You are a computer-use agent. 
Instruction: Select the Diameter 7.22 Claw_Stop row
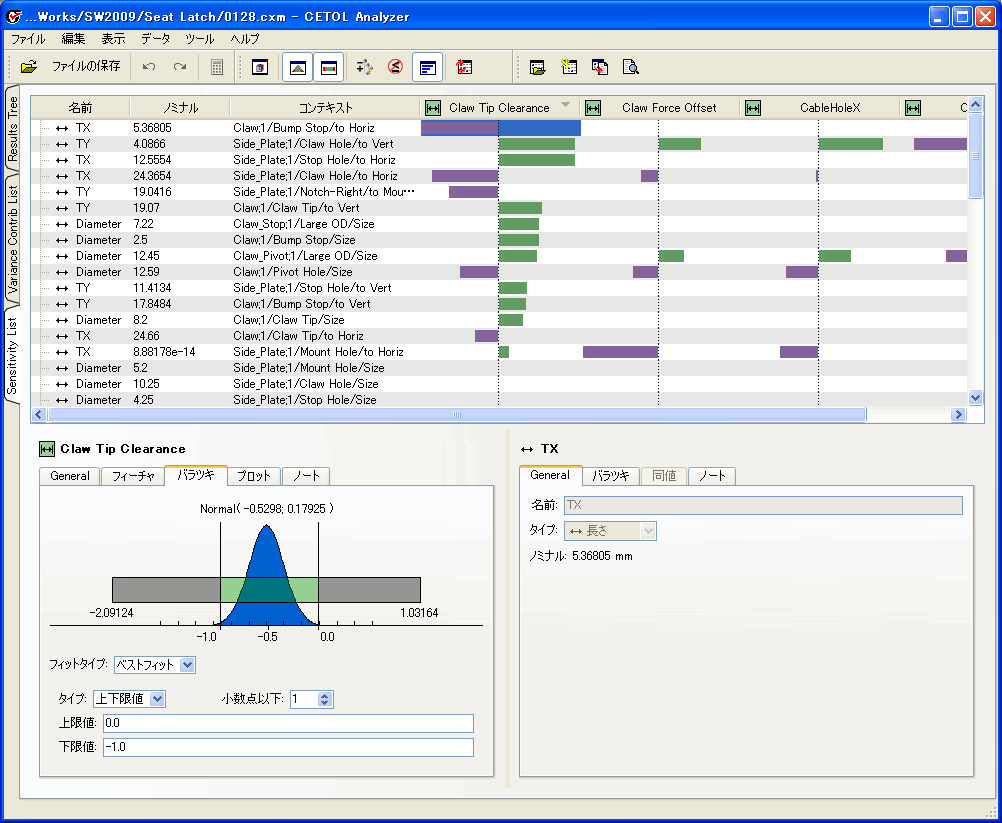498,224
